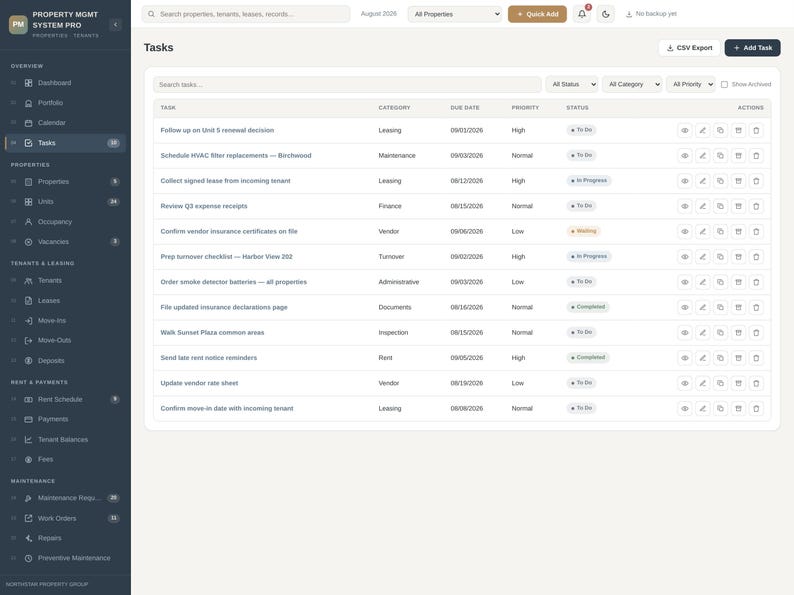Delete the 'Review Q3 expense receipts' task
The width and height of the screenshot is (794, 595).
[756, 207]
